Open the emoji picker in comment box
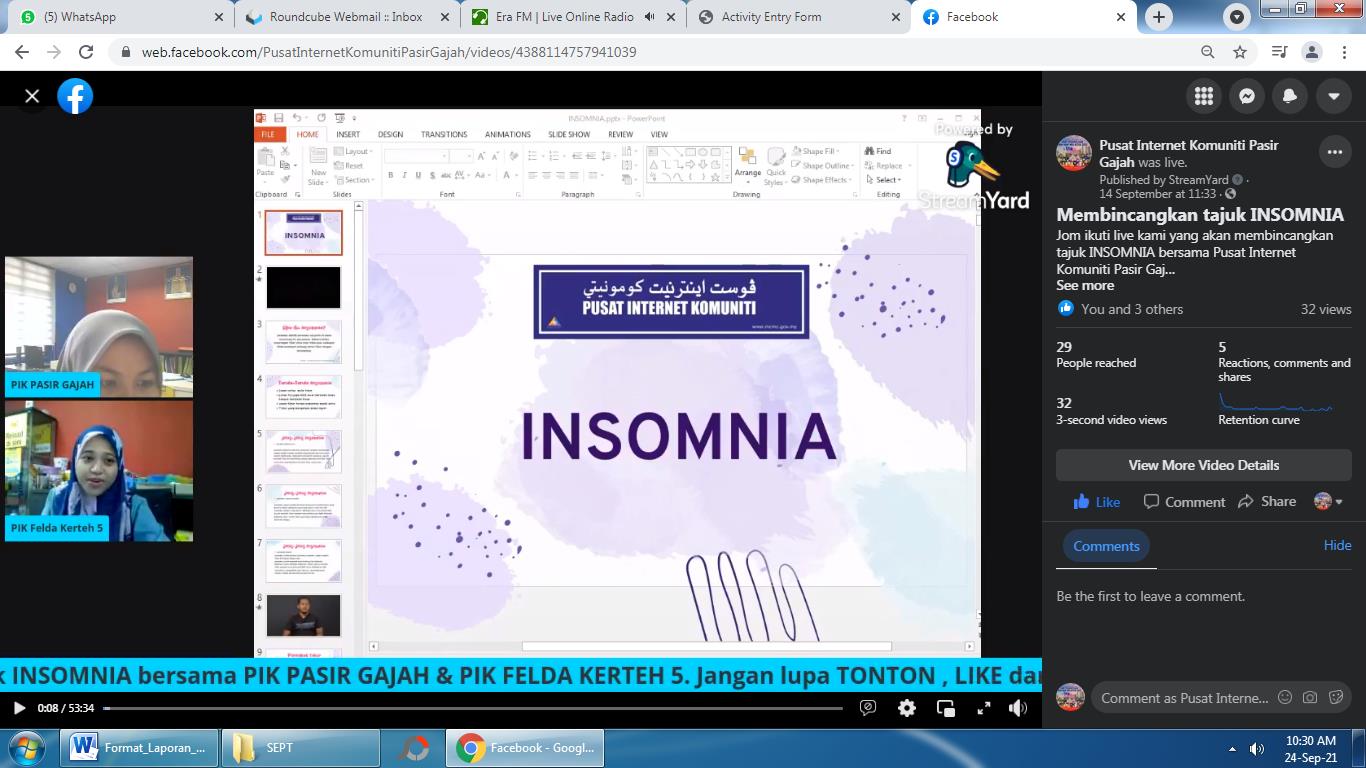This screenshot has width=1366, height=768. pos(1285,698)
